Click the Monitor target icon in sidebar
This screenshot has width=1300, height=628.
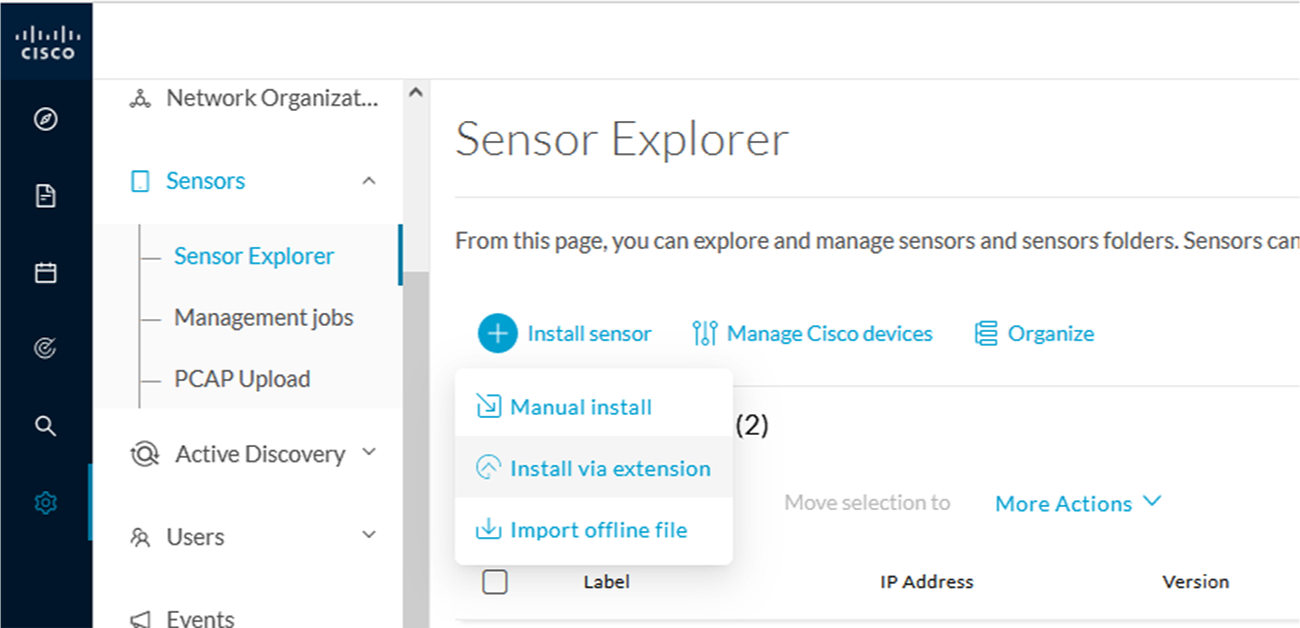pyautogui.click(x=46, y=348)
